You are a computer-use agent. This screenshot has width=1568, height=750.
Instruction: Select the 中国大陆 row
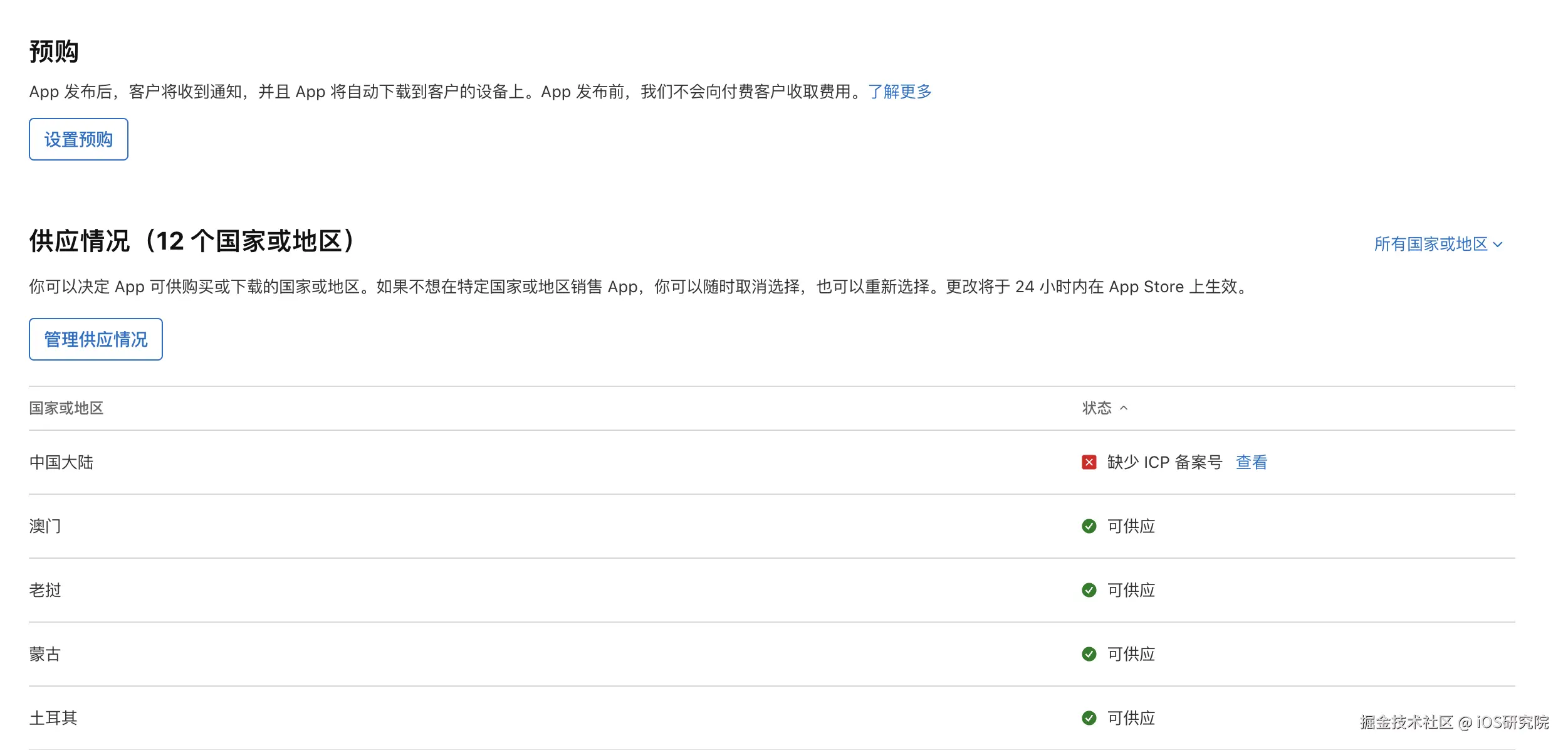coord(60,462)
